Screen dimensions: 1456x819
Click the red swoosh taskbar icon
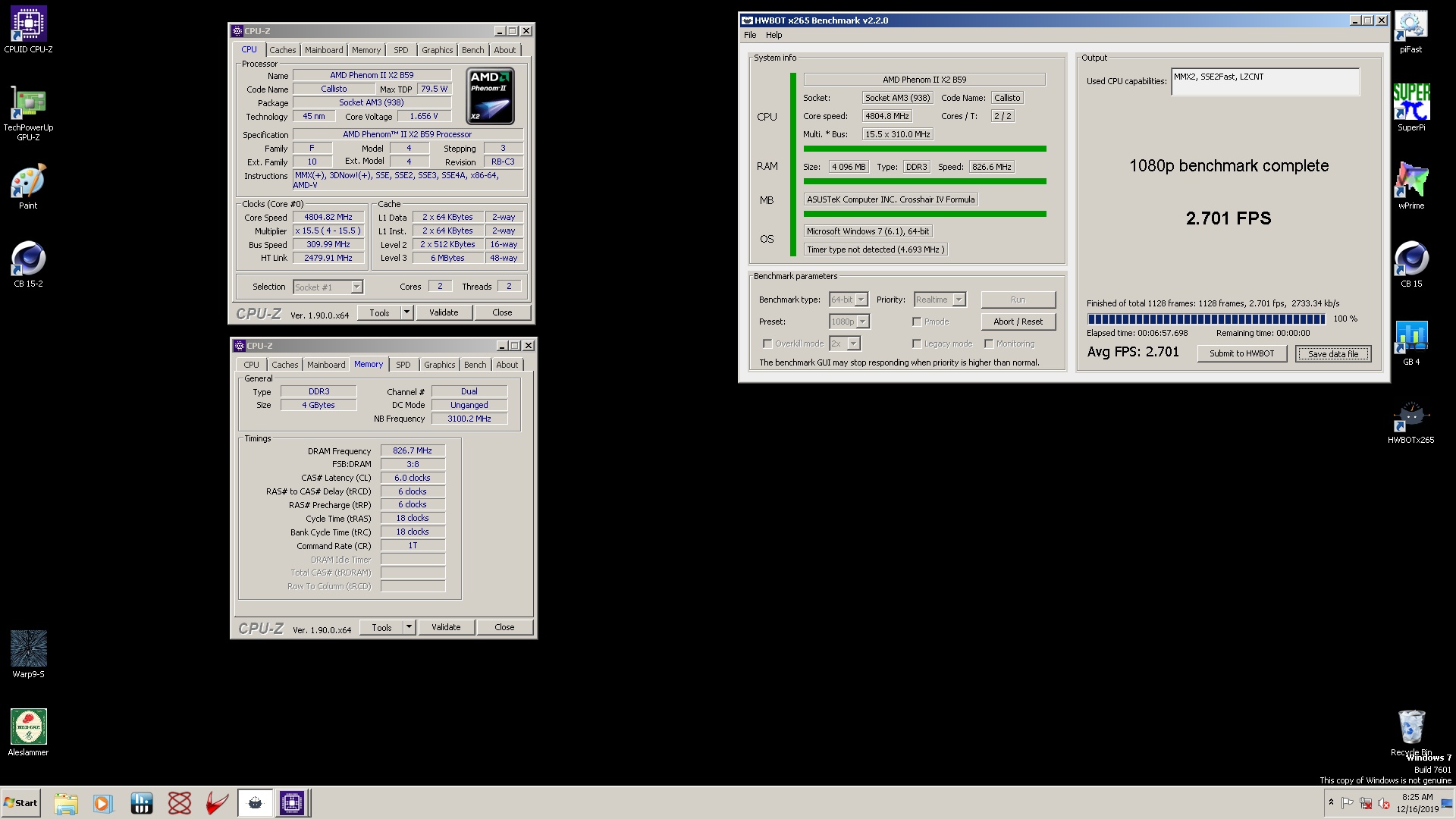coord(217,803)
